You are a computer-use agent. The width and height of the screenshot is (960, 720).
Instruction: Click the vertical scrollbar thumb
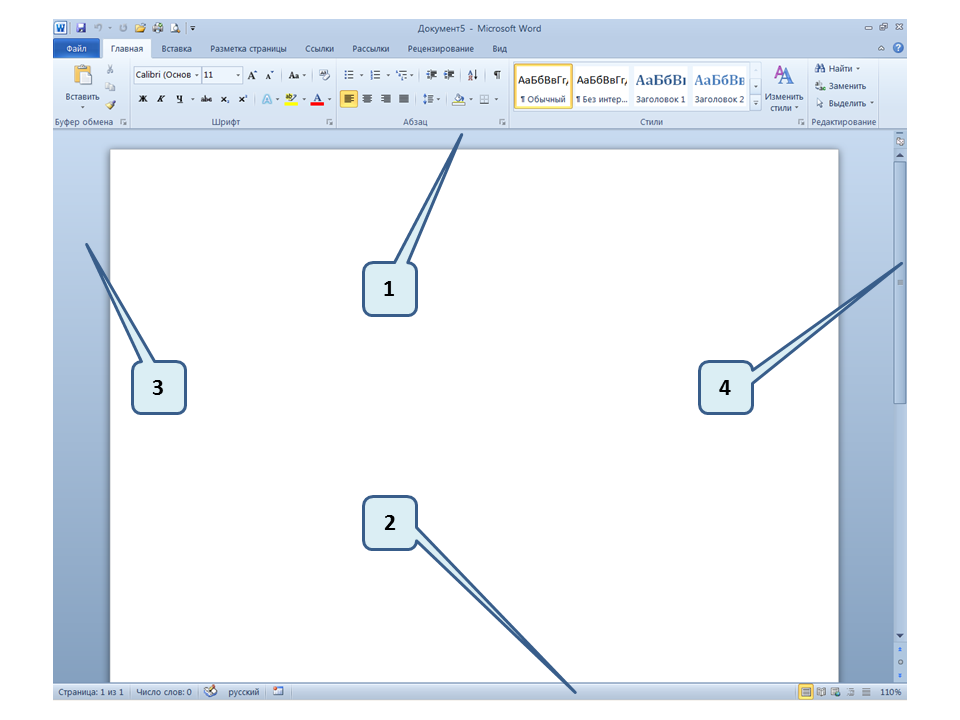900,282
